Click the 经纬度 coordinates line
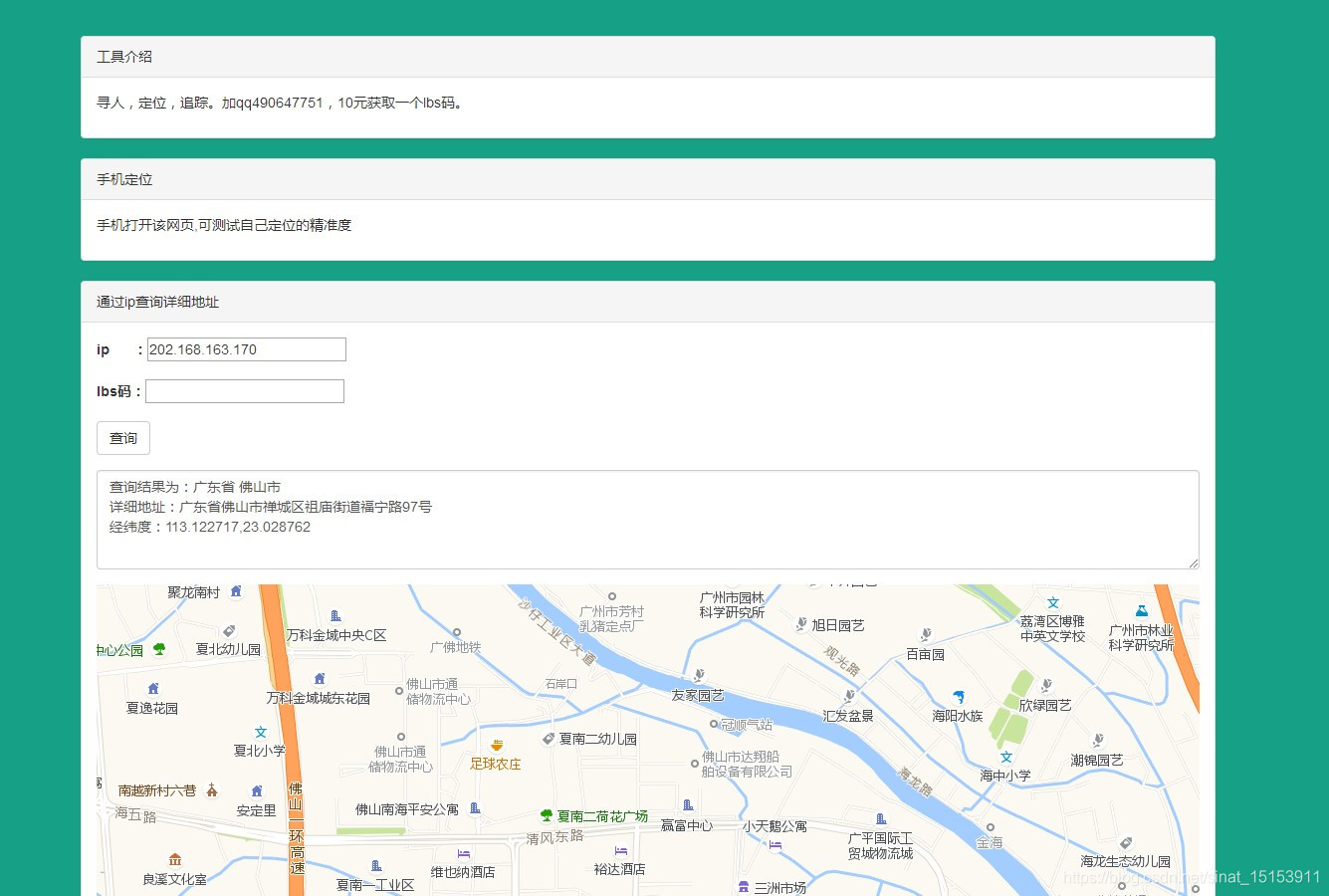This screenshot has width=1329, height=896. pyautogui.click(x=210, y=527)
